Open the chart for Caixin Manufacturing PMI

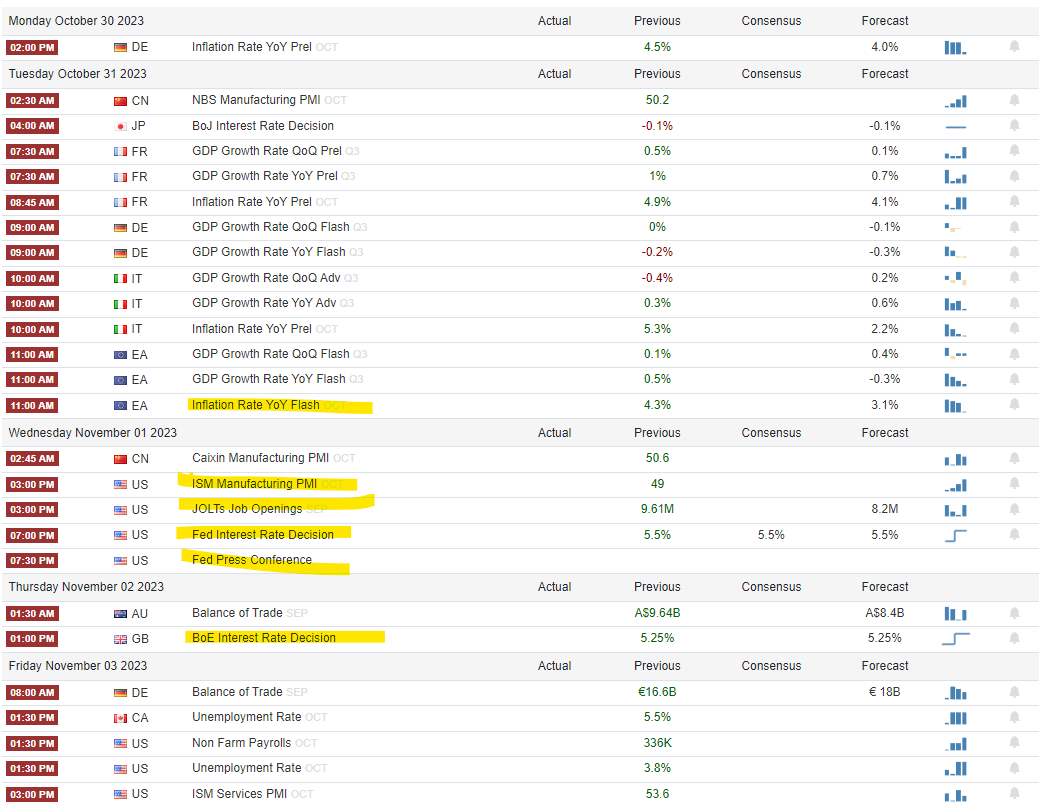pos(955,460)
